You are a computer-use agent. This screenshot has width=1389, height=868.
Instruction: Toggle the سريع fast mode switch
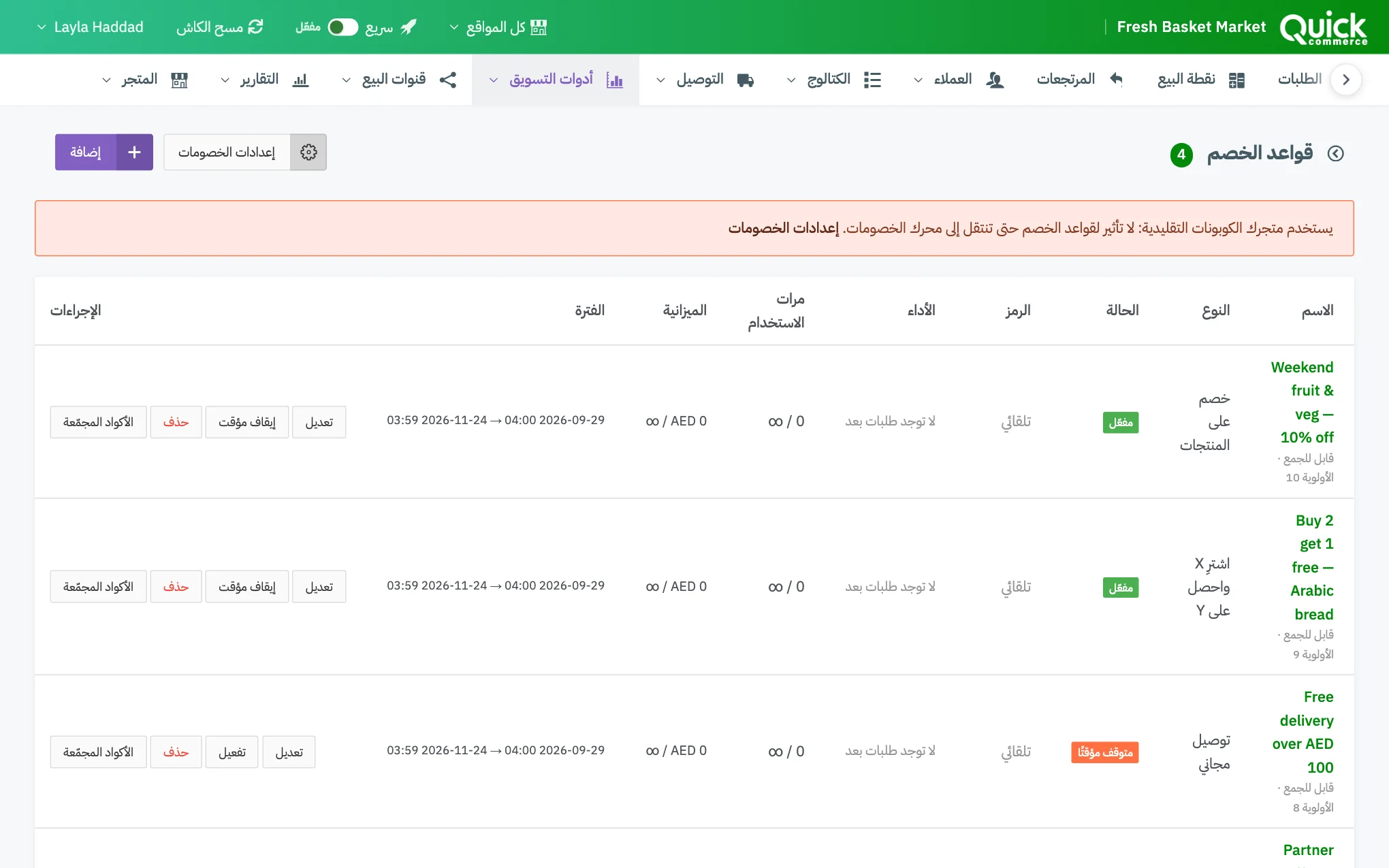(342, 27)
